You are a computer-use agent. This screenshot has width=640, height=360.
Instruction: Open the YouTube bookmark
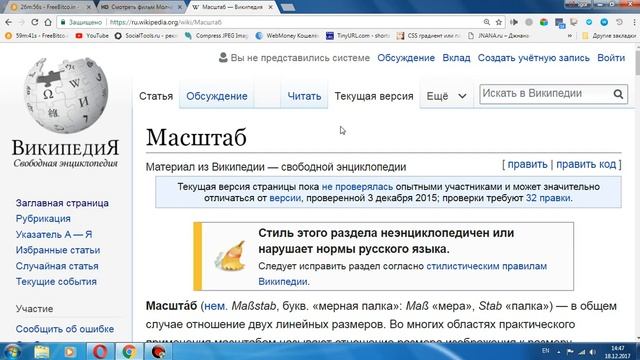pyautogui.click(x=92, y=36)
